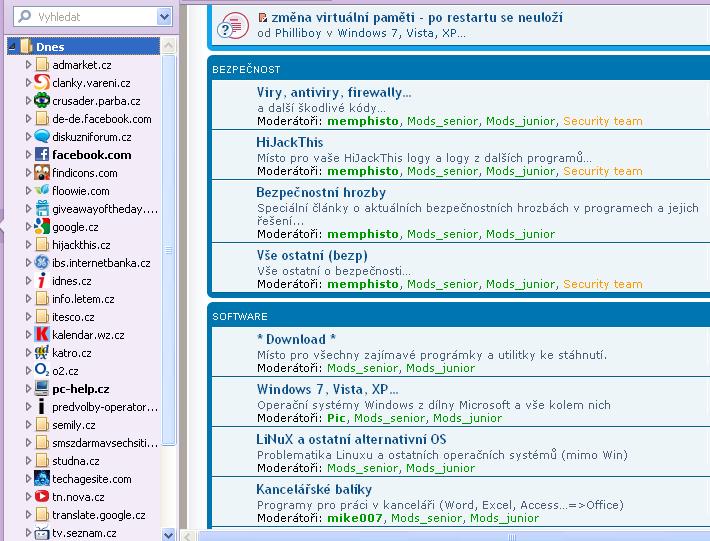Expand the idnes.cz history entry
Screen dimensions: 710x541
click(x=29, y=281)
